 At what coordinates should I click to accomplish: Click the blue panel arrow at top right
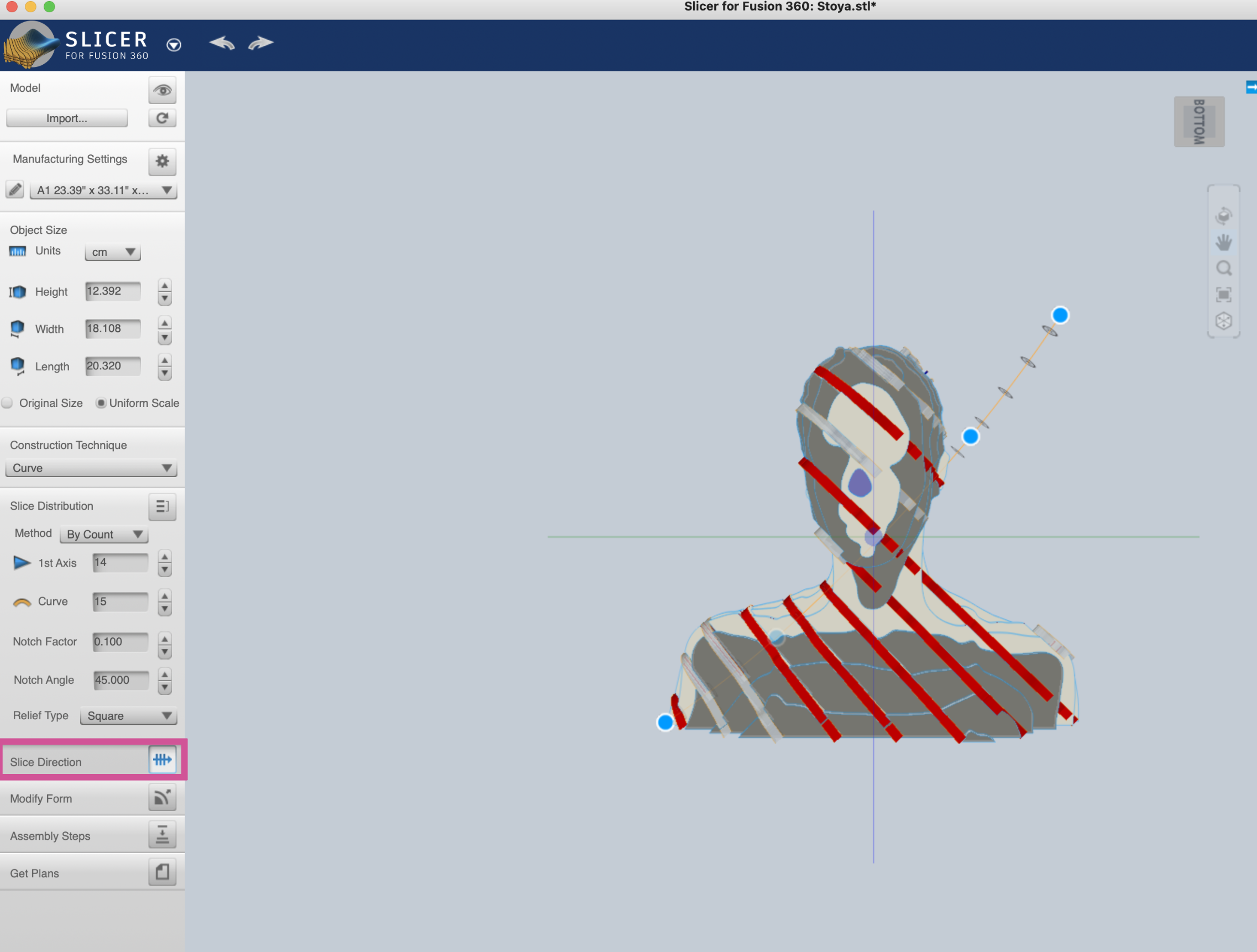1251,87
